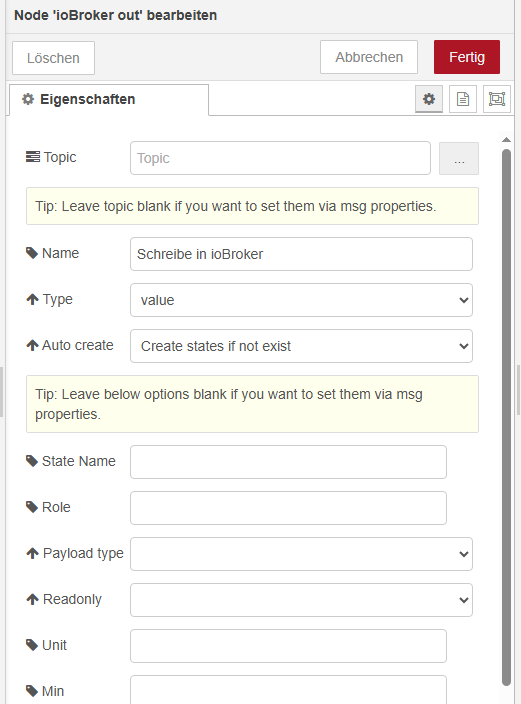Click the Role tag icon
The height and width of the screenshot is (704, 521).
click(x=32, y=507)
